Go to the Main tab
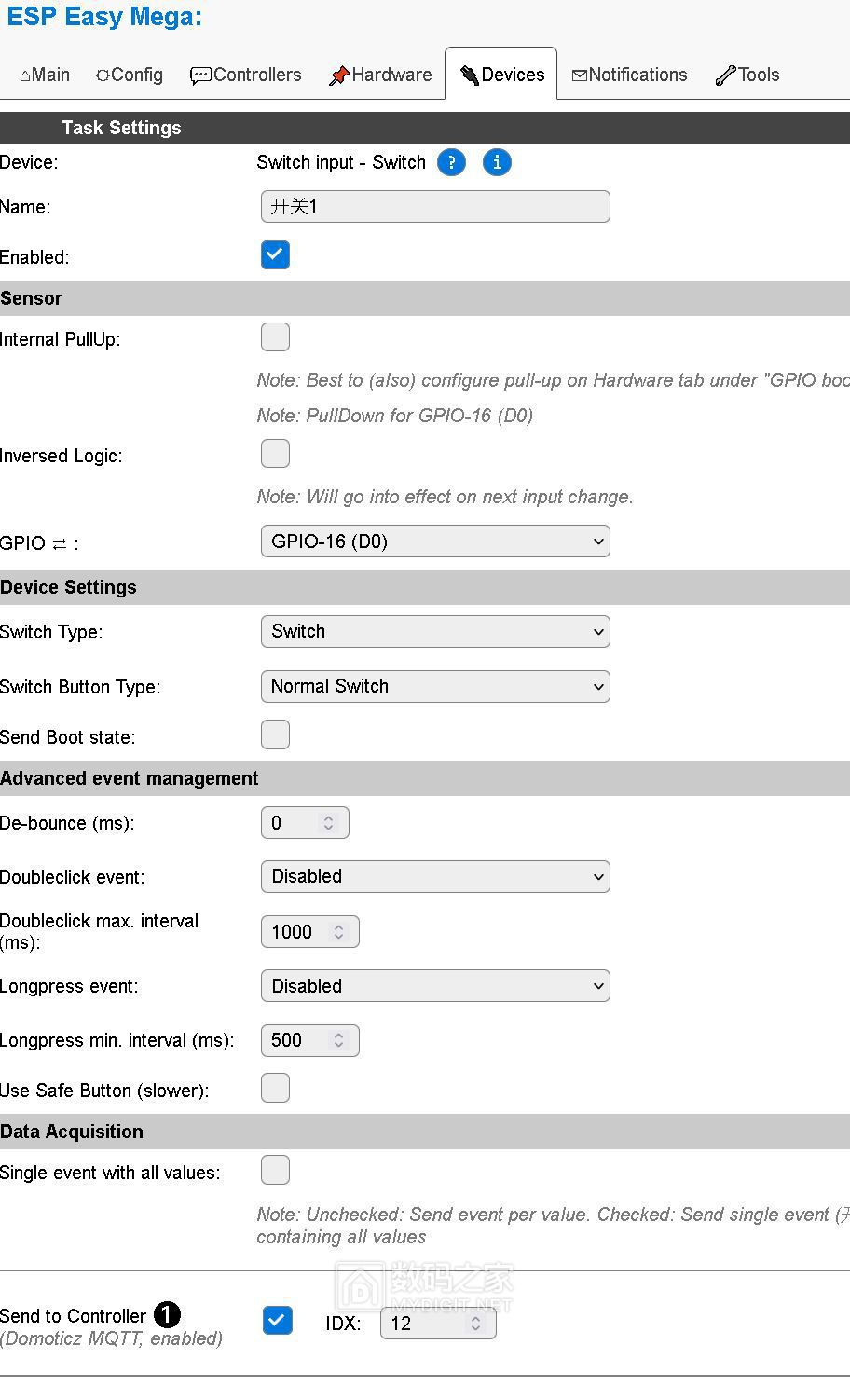This screenshot has height=1400, width=850. pos(45,75)
